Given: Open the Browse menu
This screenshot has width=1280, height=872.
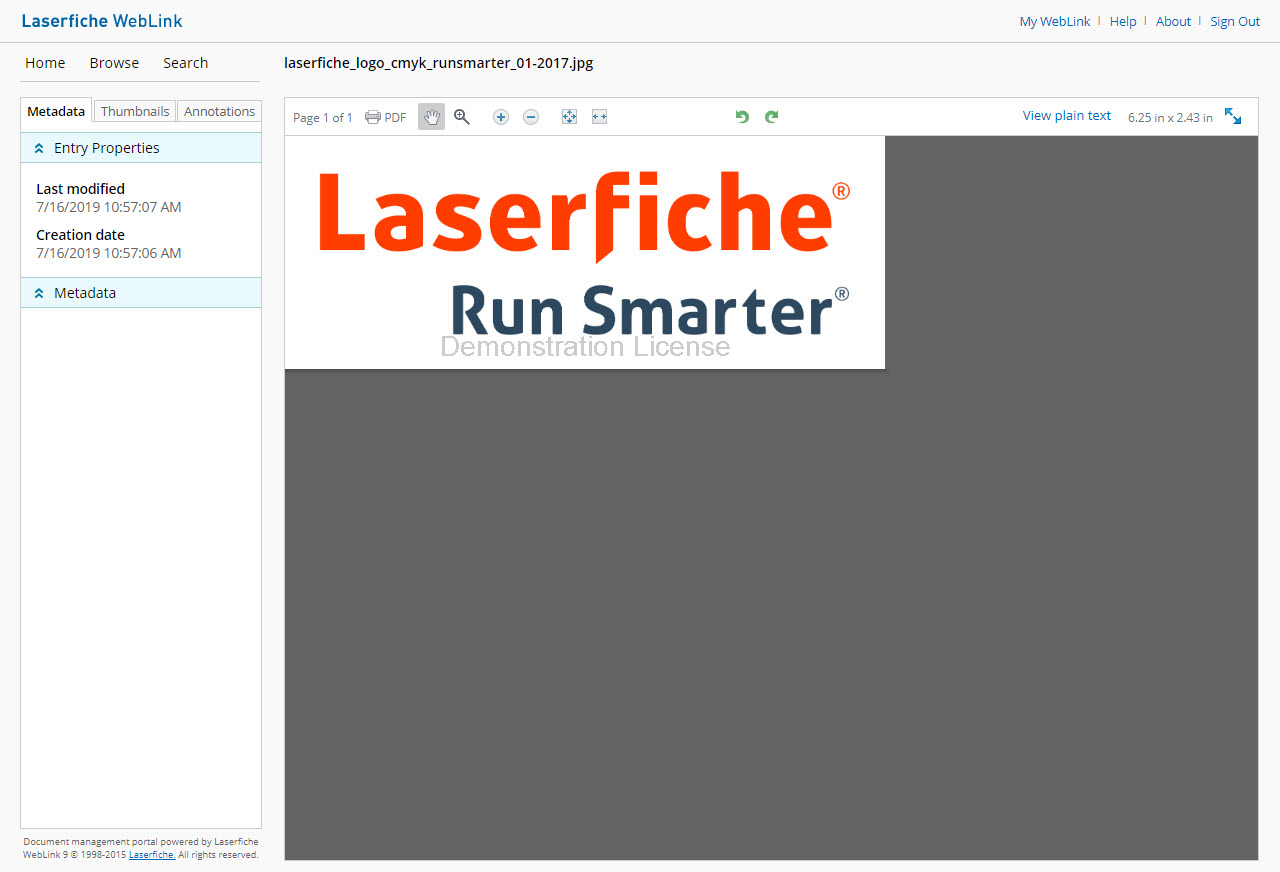Looking at the screenshot, I should pos(114,63).
